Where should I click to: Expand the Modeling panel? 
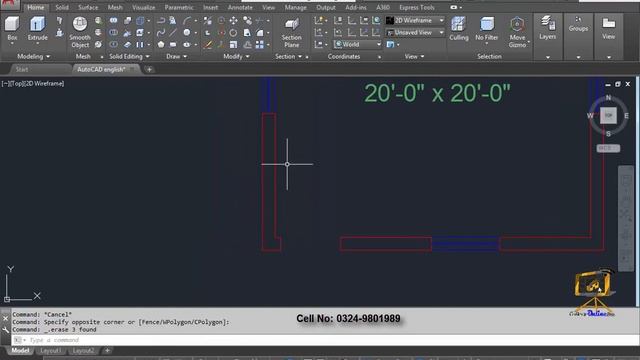[x=33, y=56]
